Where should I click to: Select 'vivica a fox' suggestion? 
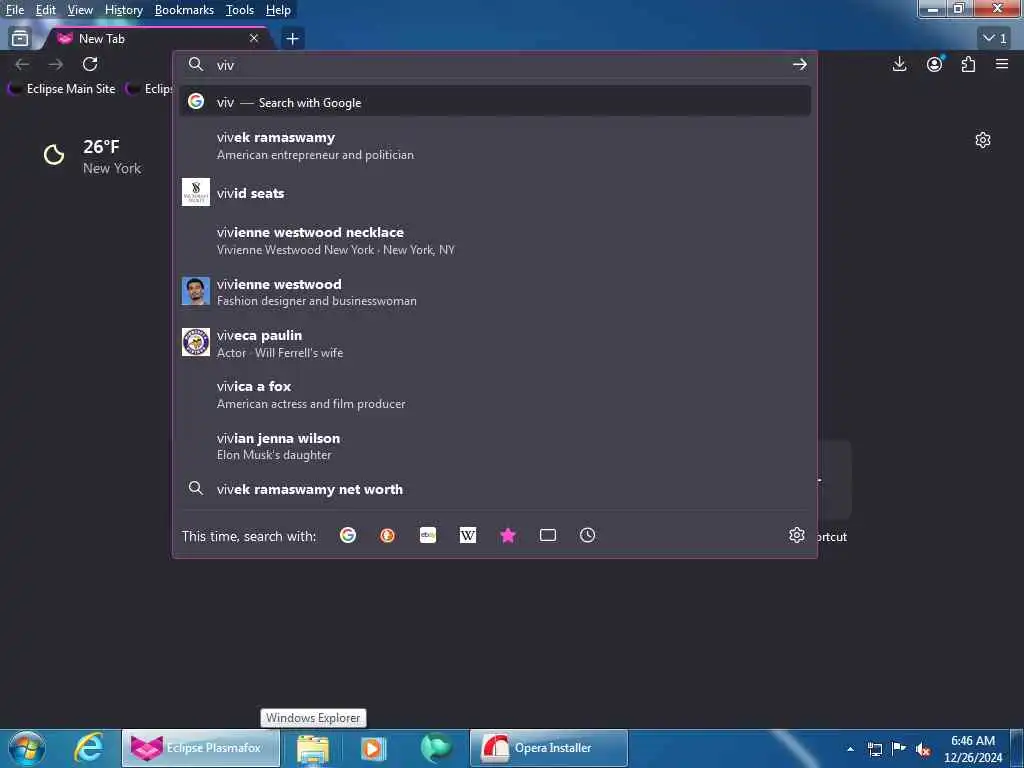(x=495, y=394)
